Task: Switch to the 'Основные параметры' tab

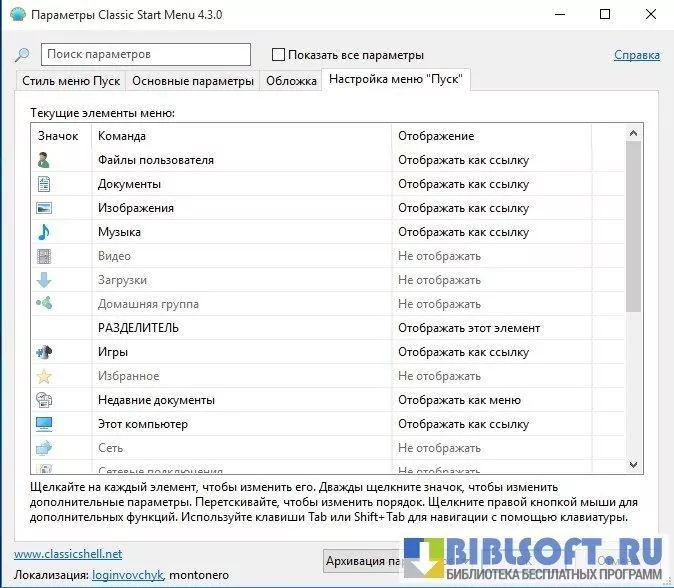Action: tap(193, 82)
